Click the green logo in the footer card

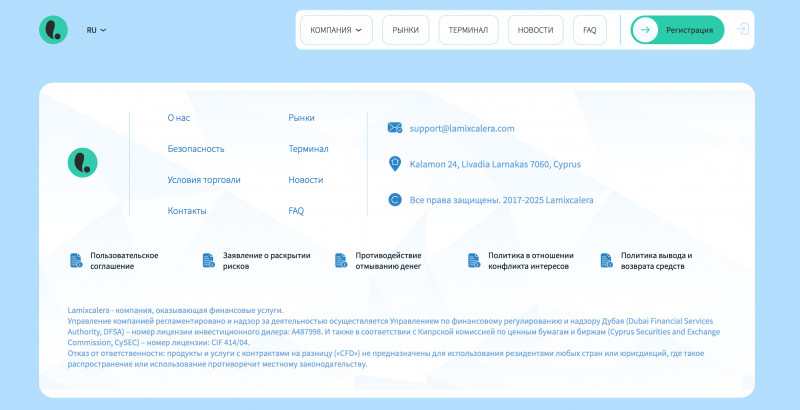pyautogui.click(x=83, y=163)
